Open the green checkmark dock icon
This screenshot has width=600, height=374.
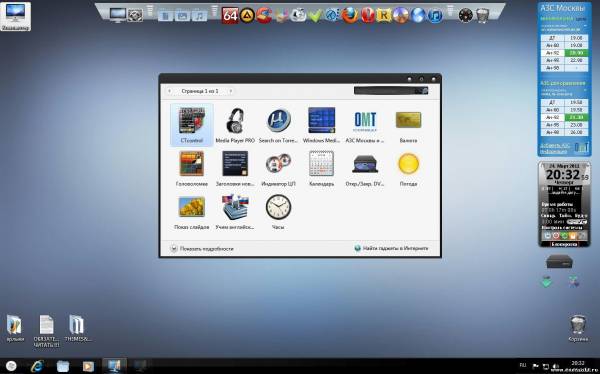315,16
